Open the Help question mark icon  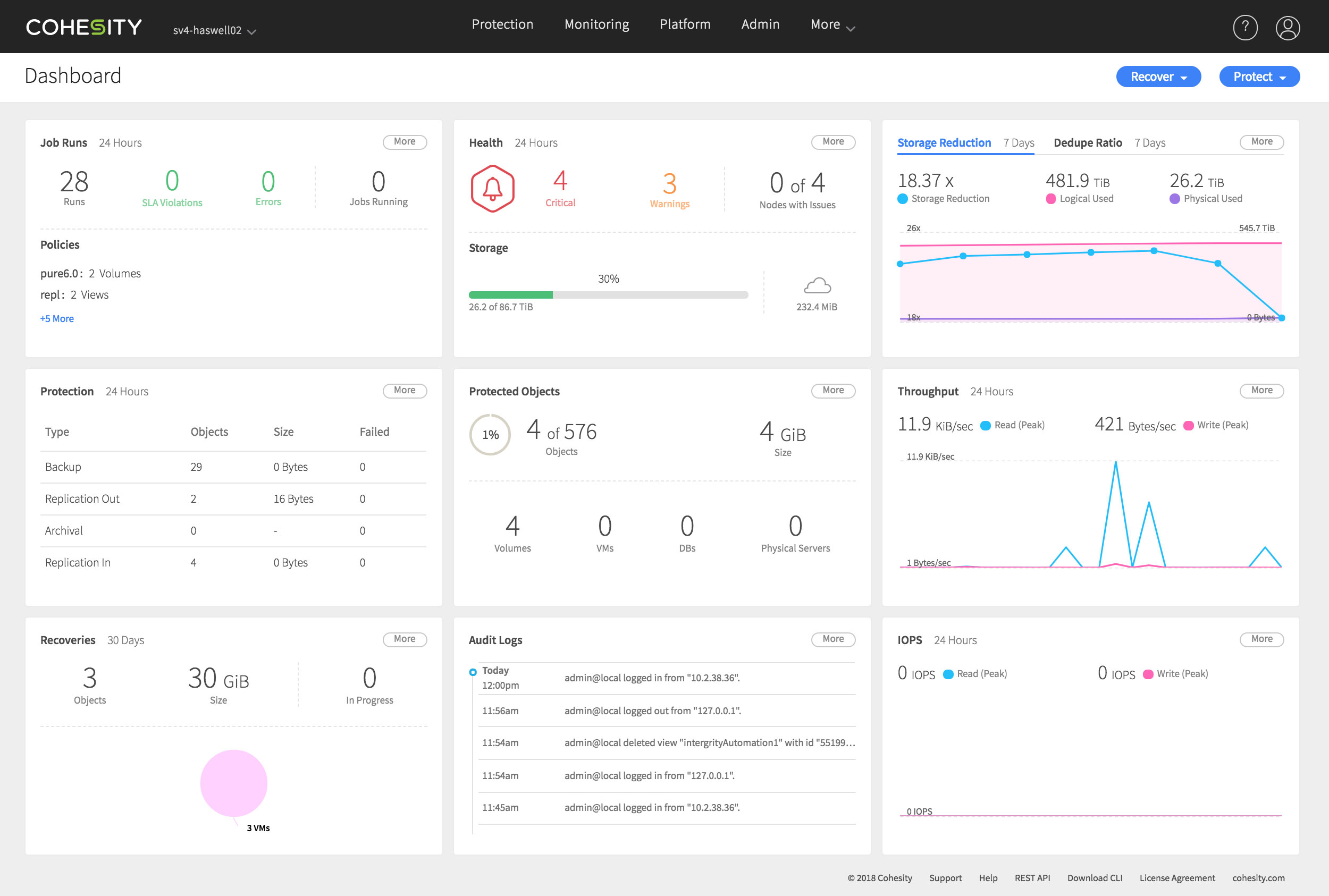[1246, 27]
